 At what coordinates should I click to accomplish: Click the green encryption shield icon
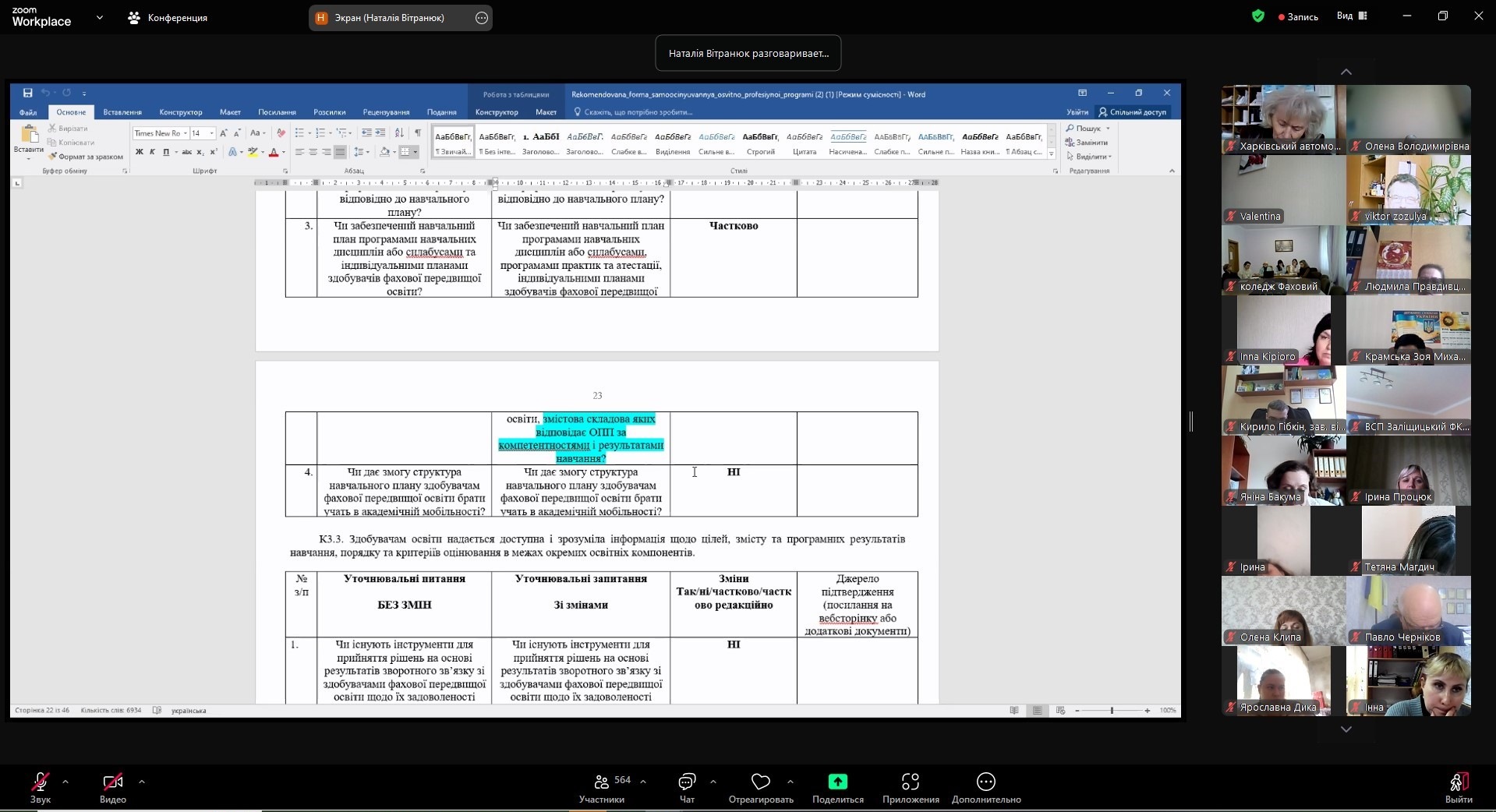tap(1257, 16)
